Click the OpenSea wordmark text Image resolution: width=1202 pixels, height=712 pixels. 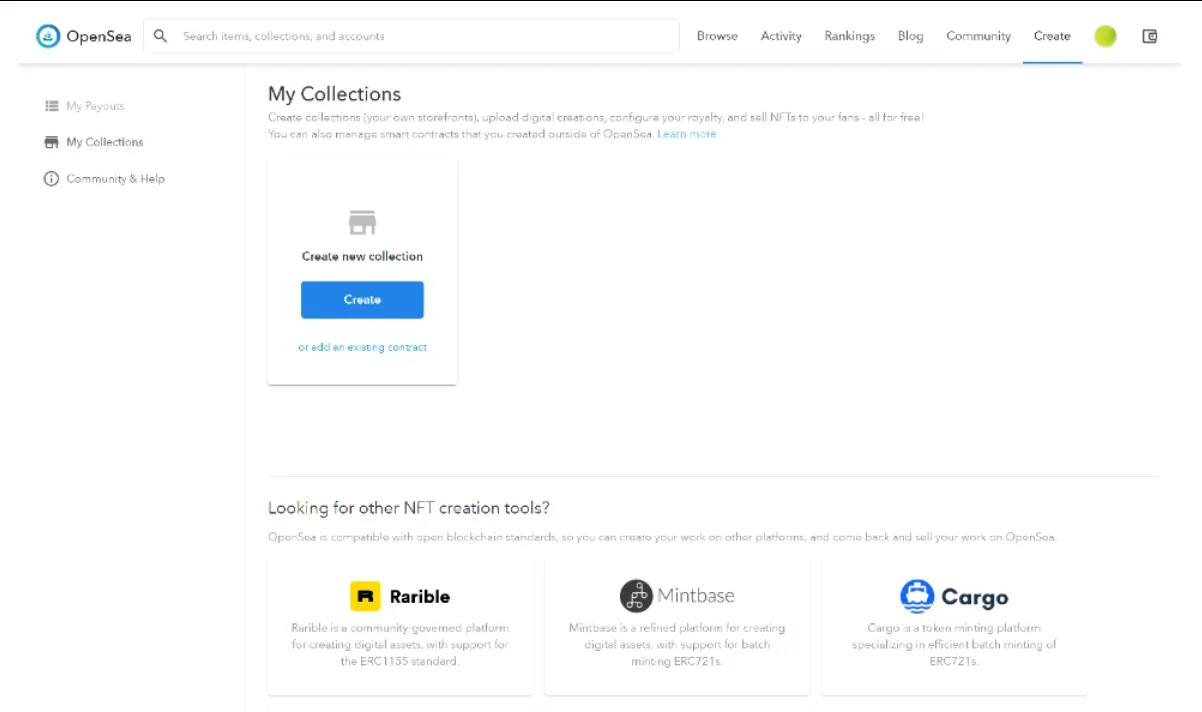tap(99, 37)
